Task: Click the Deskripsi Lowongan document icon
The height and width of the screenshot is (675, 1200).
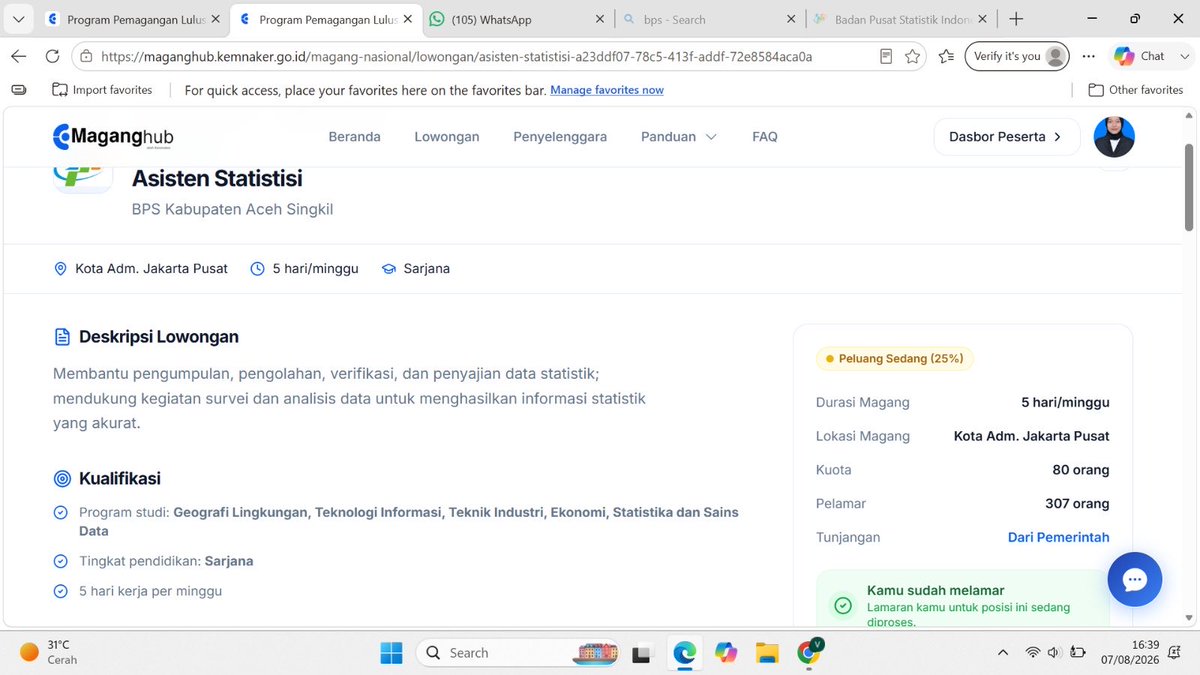Action: click(x=62, y=337)
